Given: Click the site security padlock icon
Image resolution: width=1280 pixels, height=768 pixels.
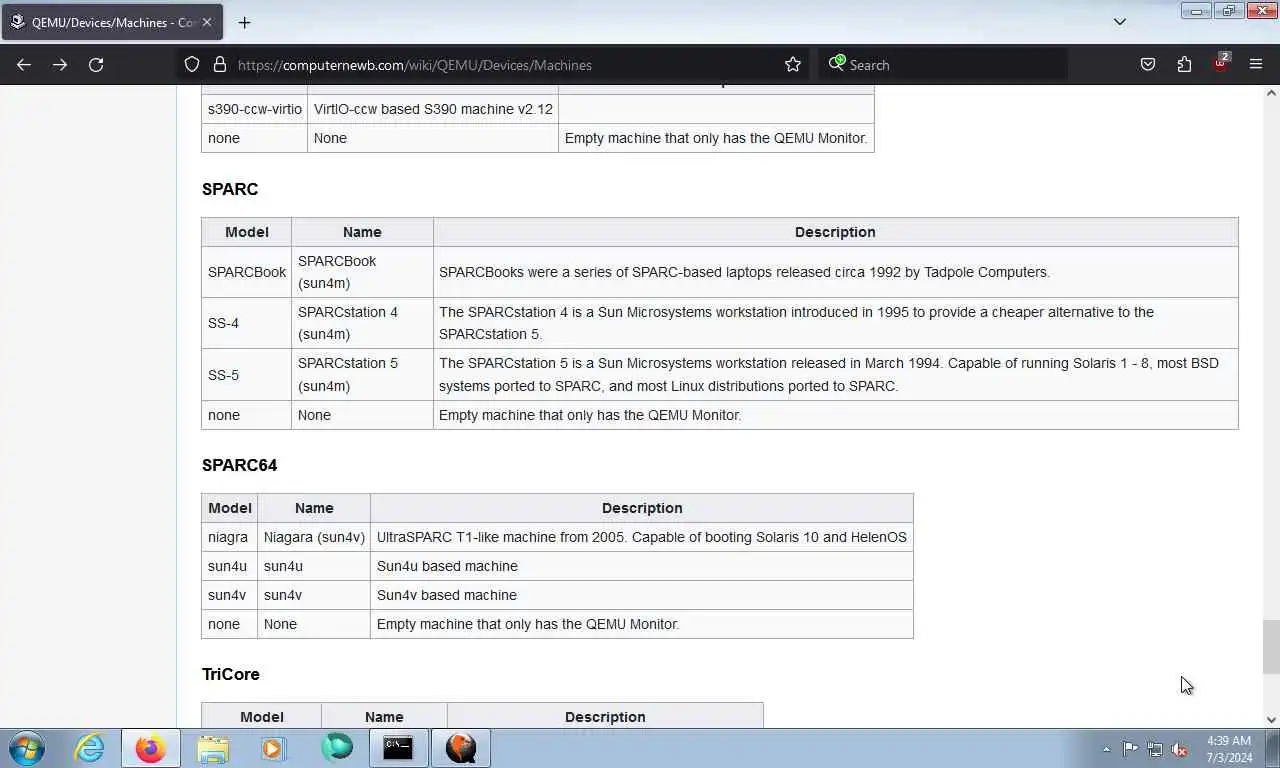Looking at the screenshot, I should click(x=220, y=65).
